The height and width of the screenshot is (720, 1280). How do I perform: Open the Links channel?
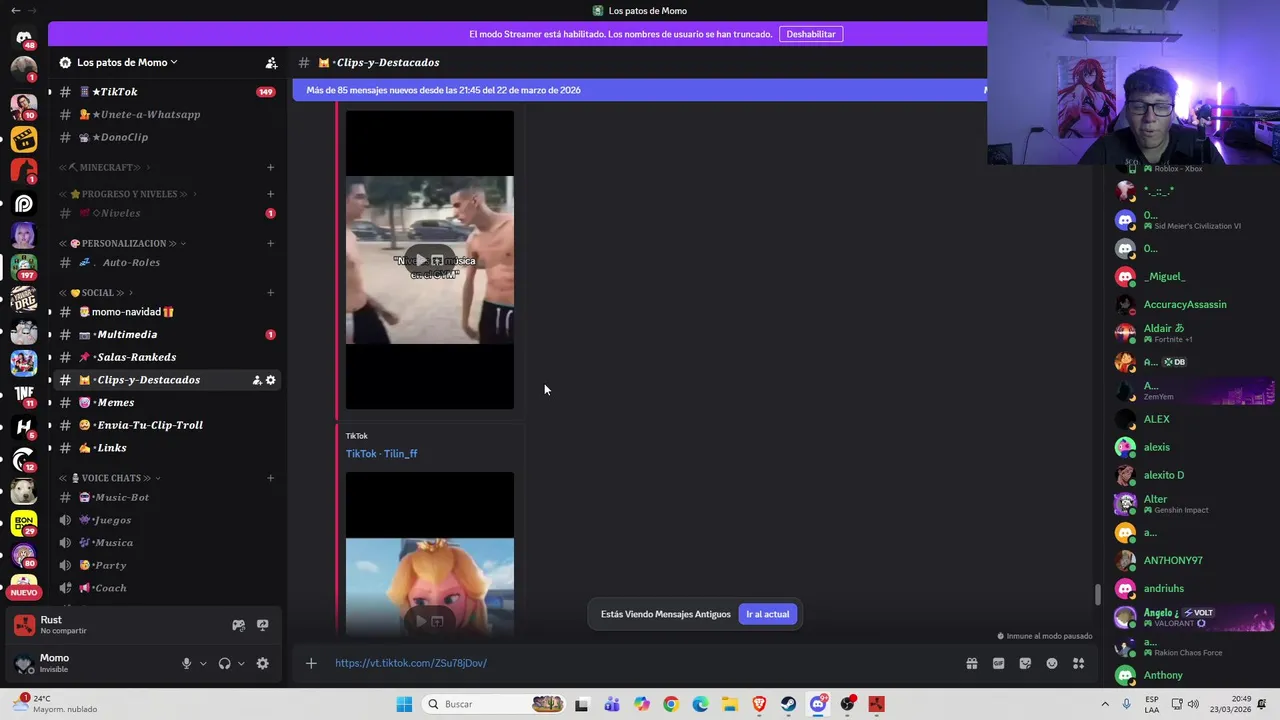(x=165, y=448)
